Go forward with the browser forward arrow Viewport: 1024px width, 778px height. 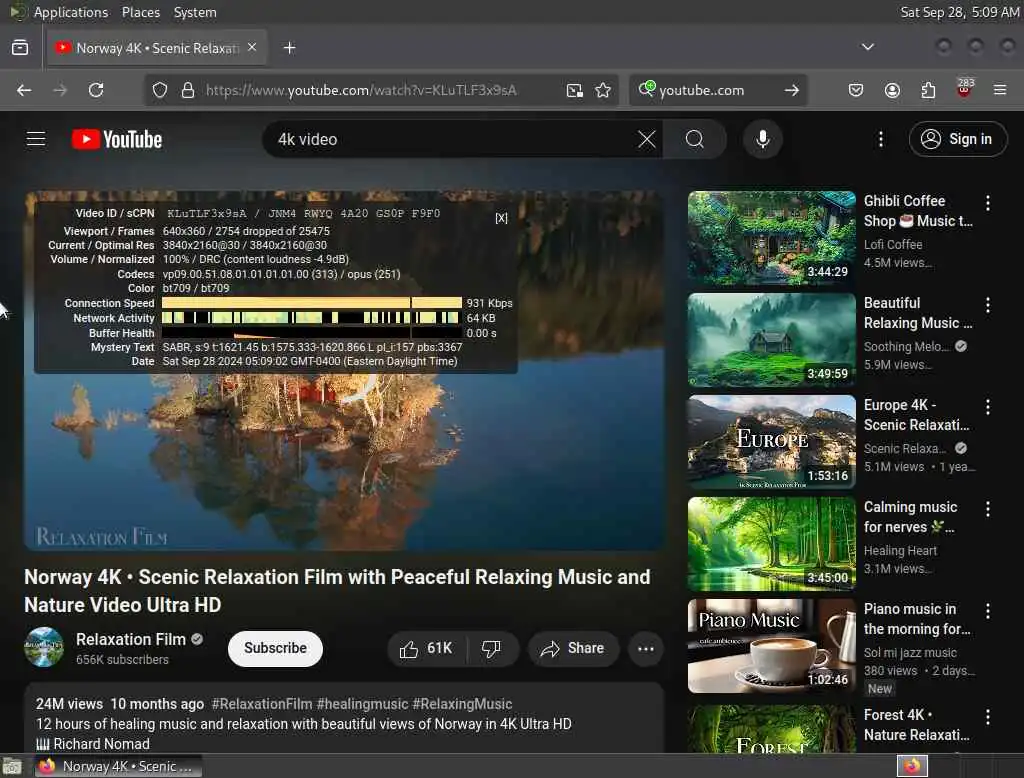tap(60, 90)
